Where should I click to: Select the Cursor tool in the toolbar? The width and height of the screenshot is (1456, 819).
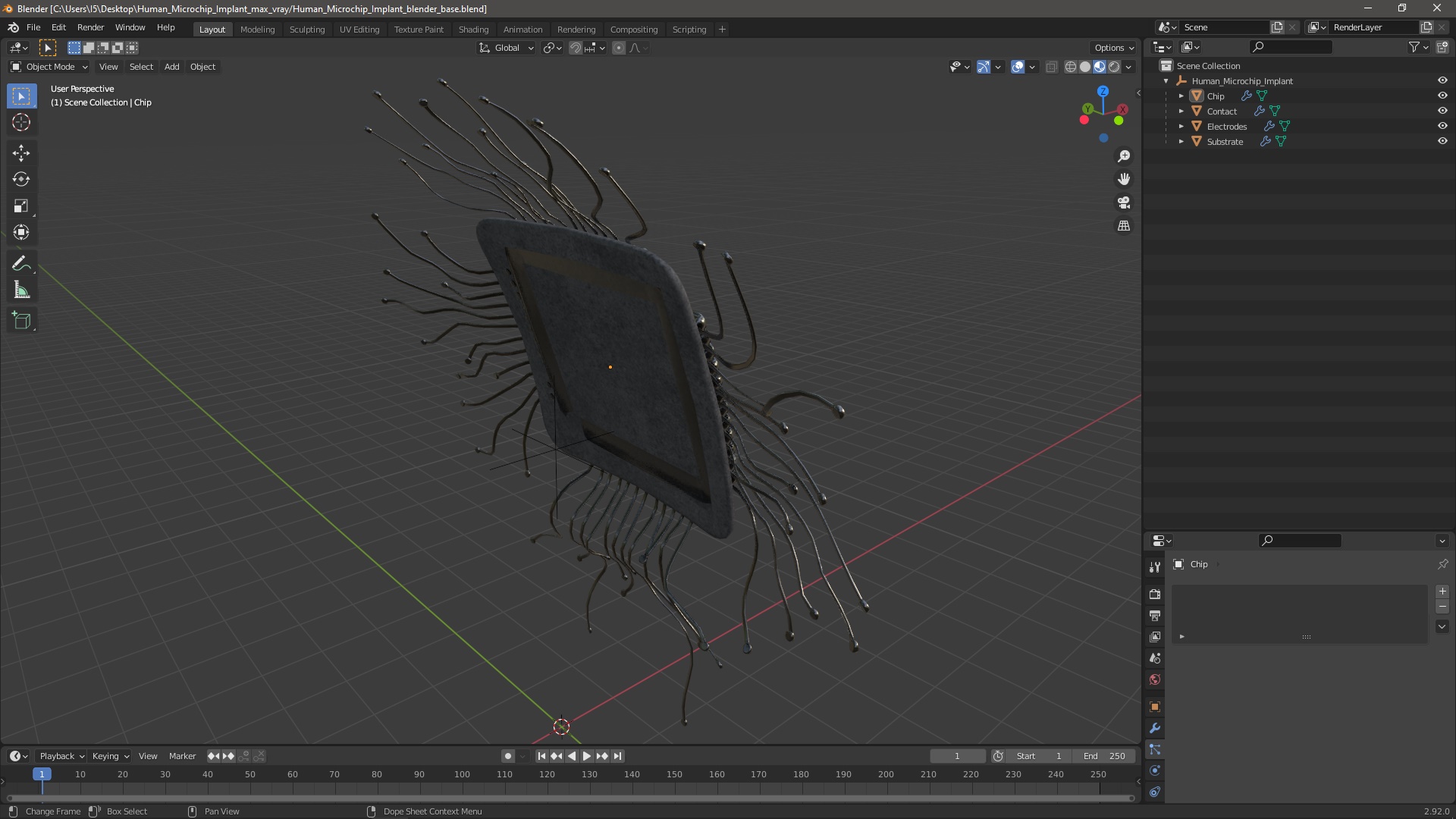(x=21, y=122)
